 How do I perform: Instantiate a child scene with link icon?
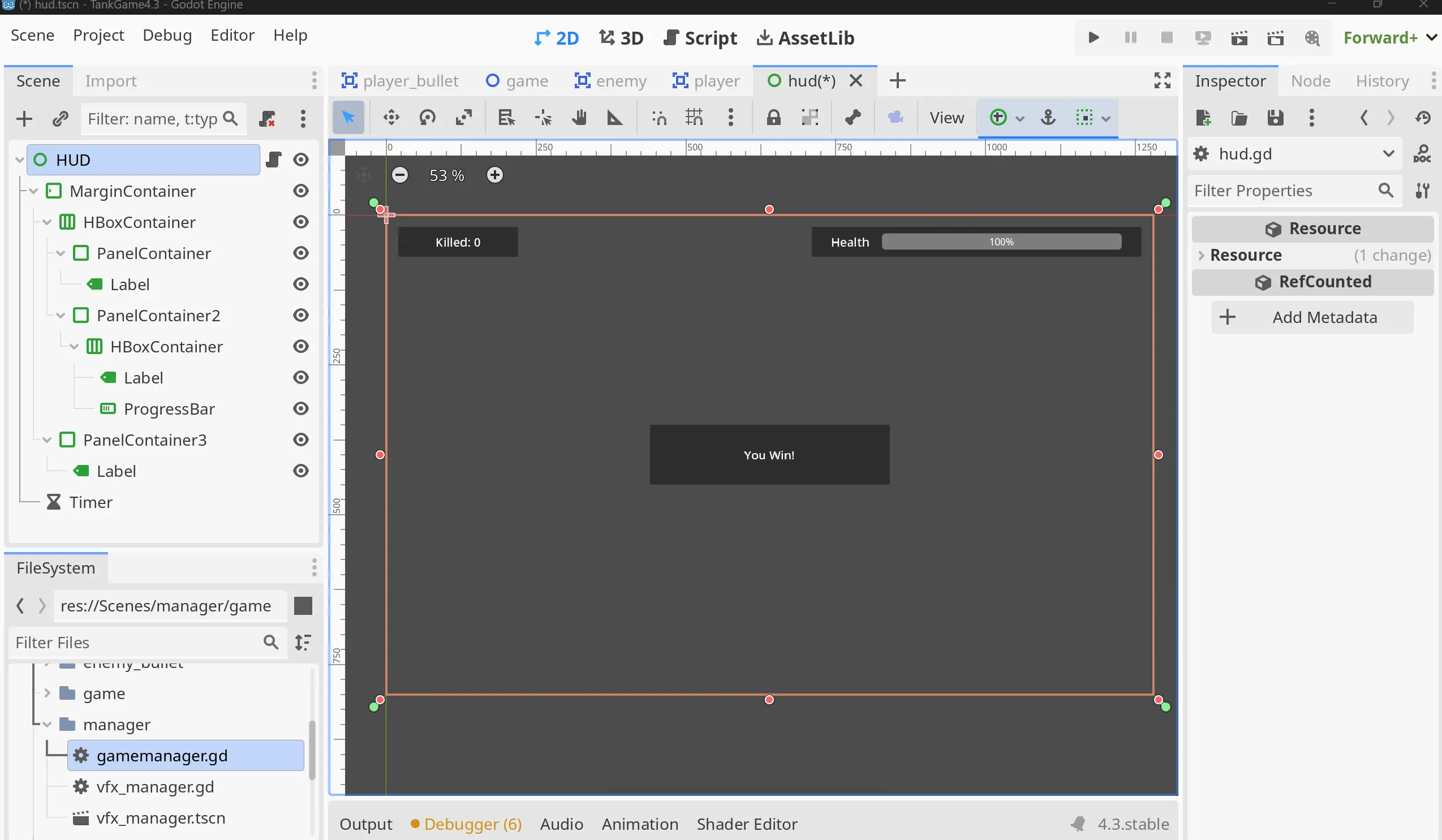coord(60,119)
